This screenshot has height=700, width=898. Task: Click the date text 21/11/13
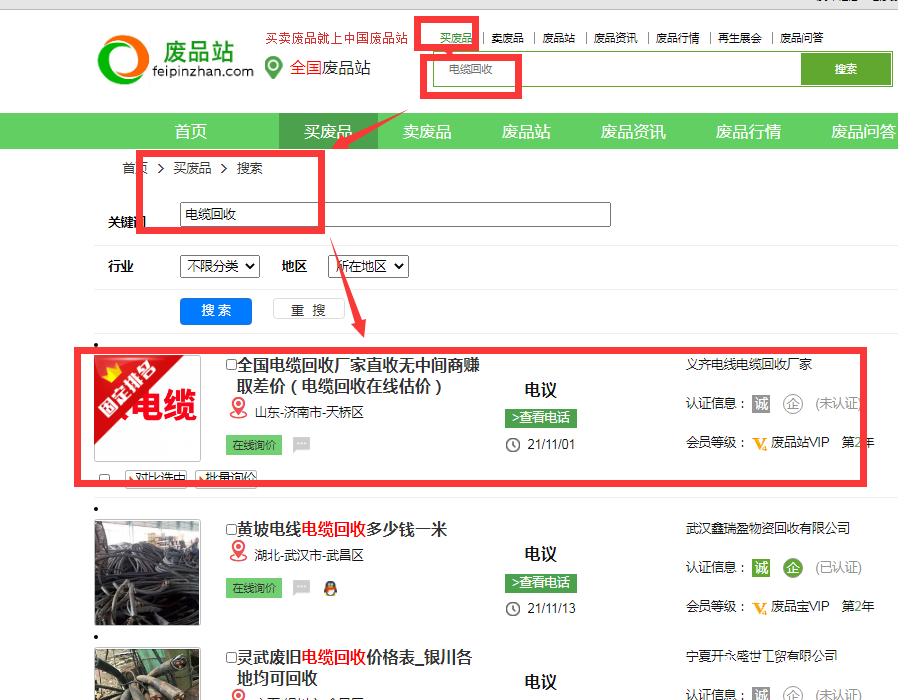[x=551, y=608]
